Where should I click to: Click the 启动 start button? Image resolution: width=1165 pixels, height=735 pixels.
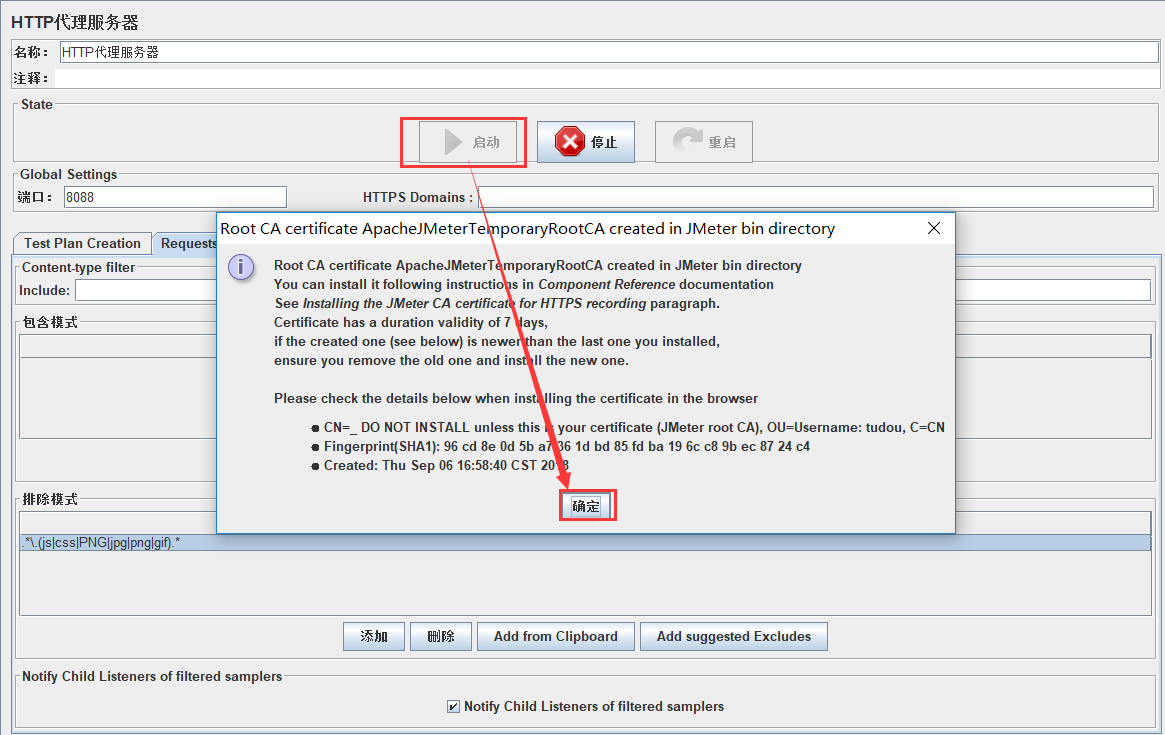[x=468, y=142]
